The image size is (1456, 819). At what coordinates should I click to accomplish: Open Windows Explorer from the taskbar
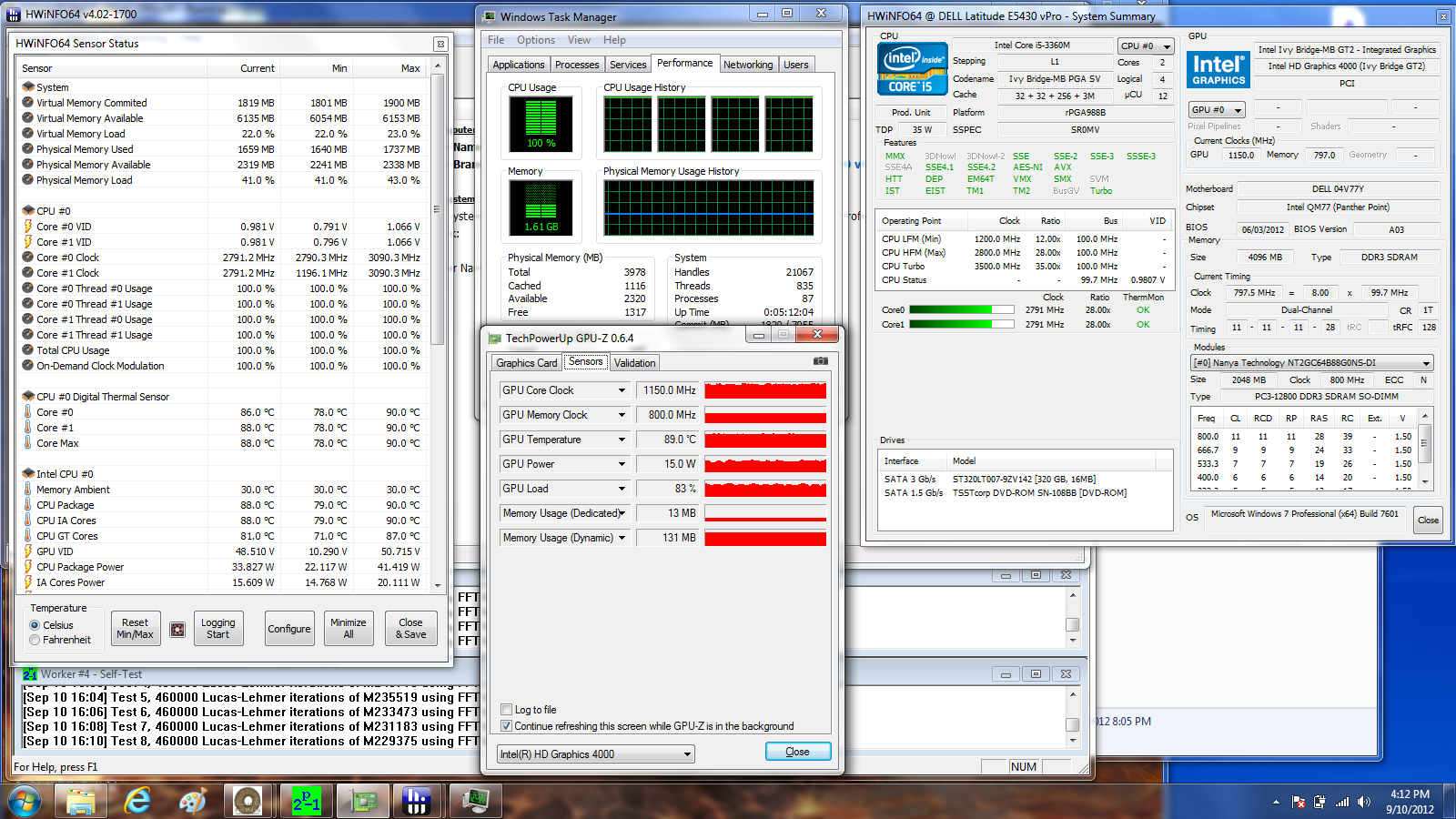click(81, 802)
